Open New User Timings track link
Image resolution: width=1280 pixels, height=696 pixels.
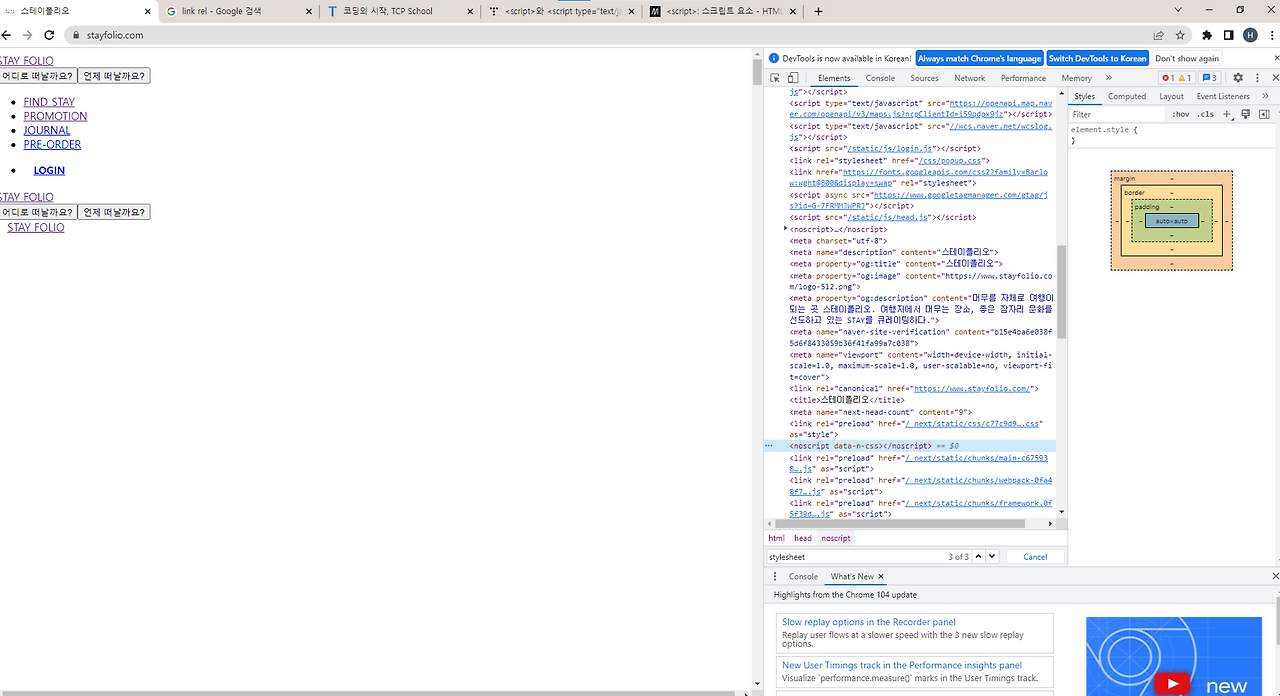(x=902, y=665)
